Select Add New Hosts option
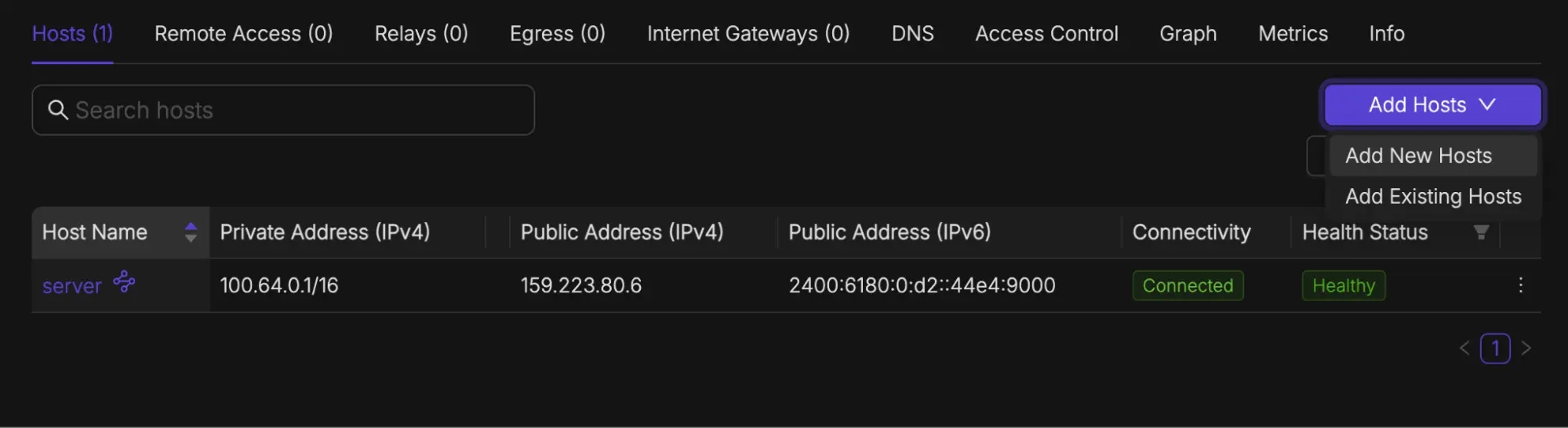This screenshot has height=428, width=1568. coord(1418,156)
